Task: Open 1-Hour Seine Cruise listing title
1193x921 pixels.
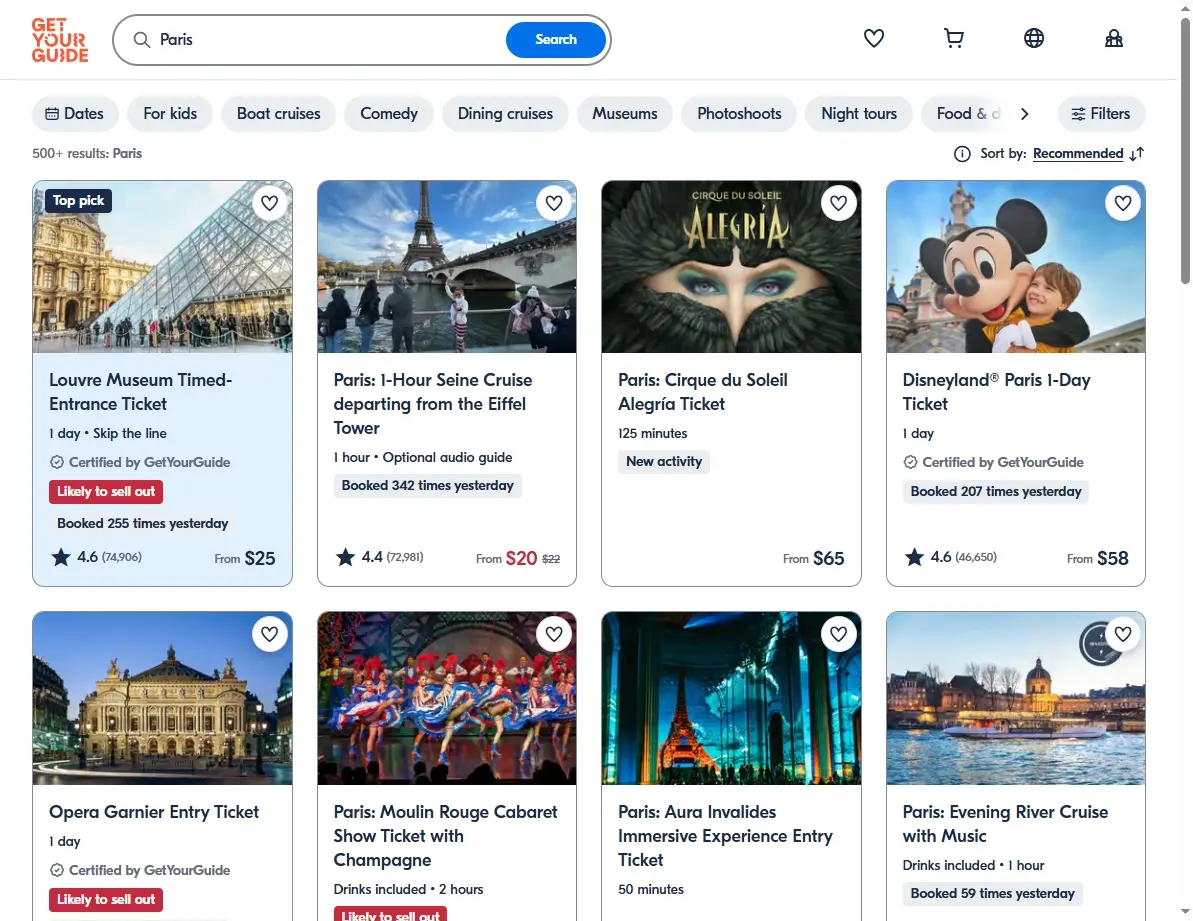Action: [432, 404]
